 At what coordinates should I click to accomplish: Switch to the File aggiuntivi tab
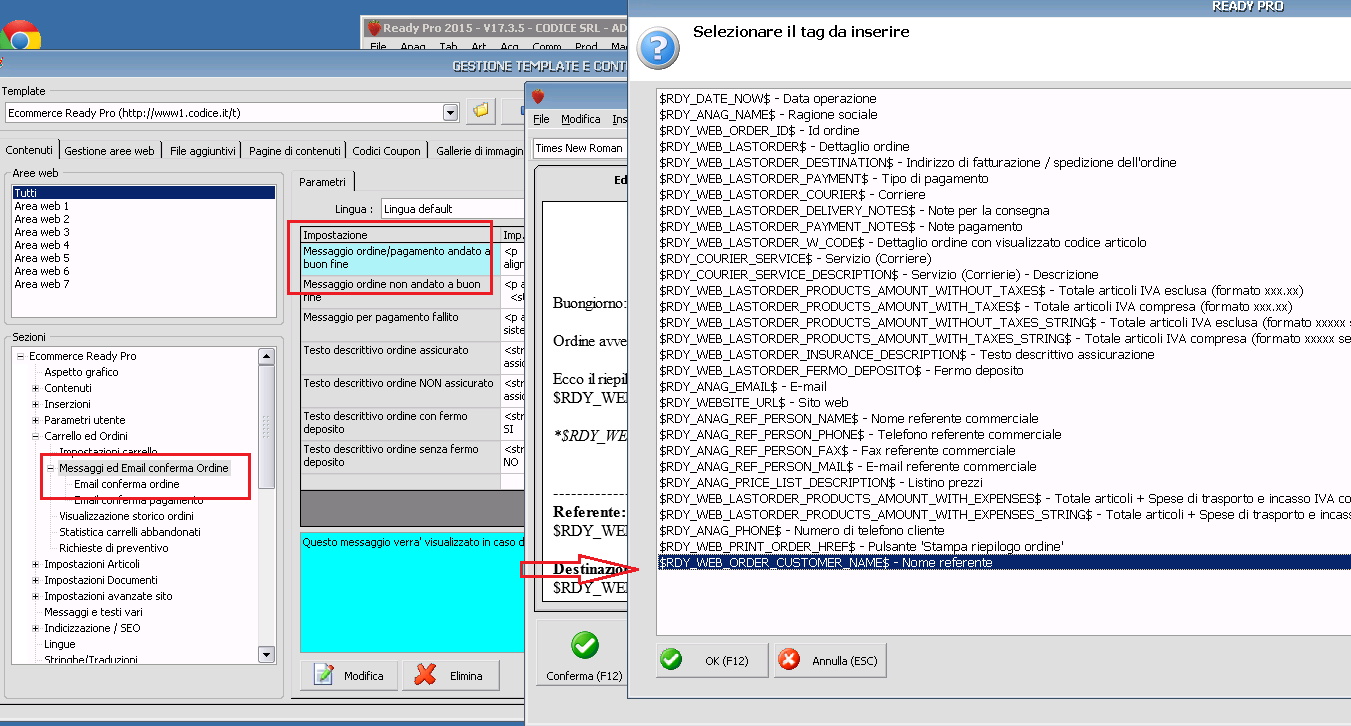tap(202, 151)
